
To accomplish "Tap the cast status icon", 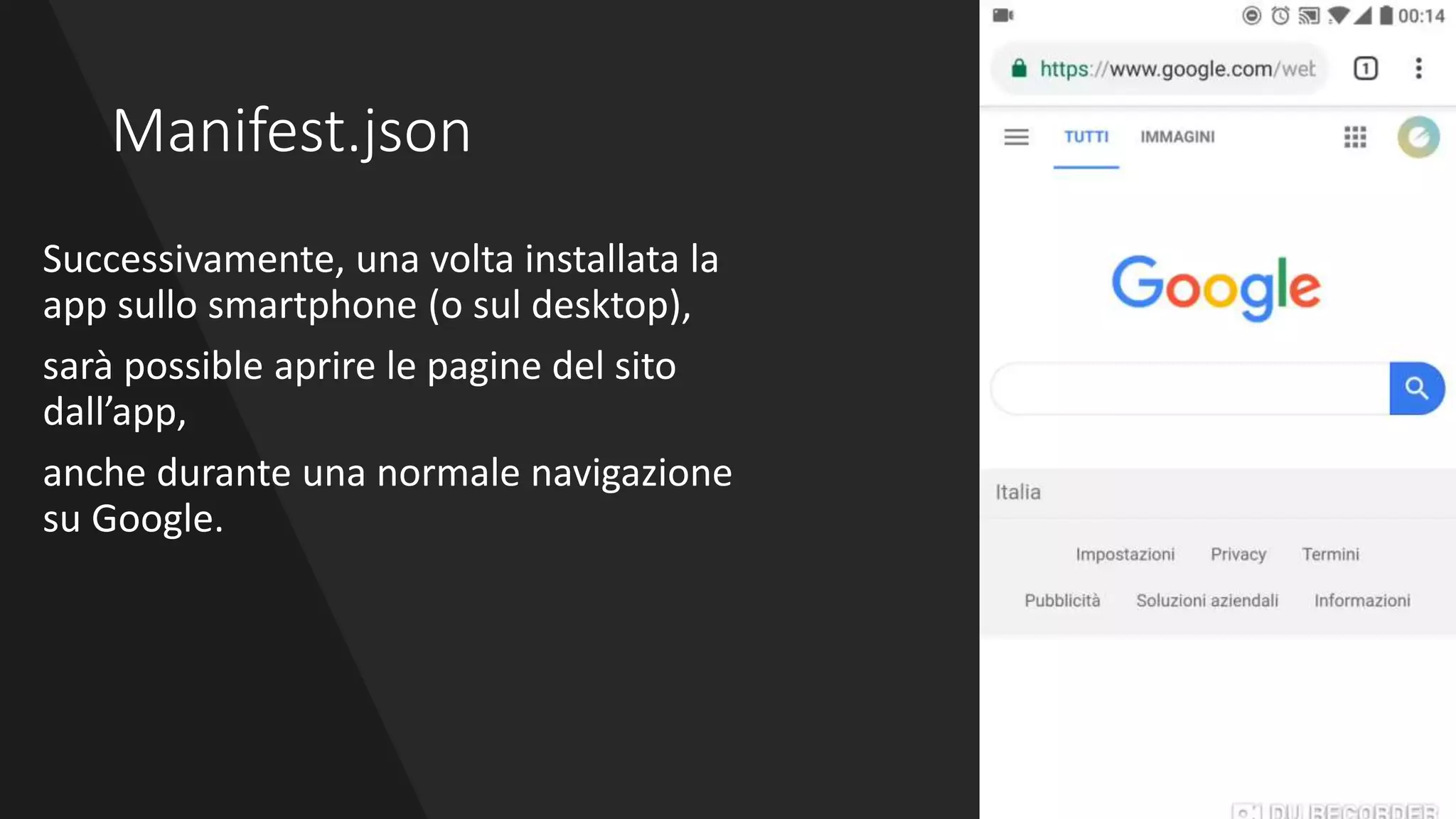I will [1309, 15].
